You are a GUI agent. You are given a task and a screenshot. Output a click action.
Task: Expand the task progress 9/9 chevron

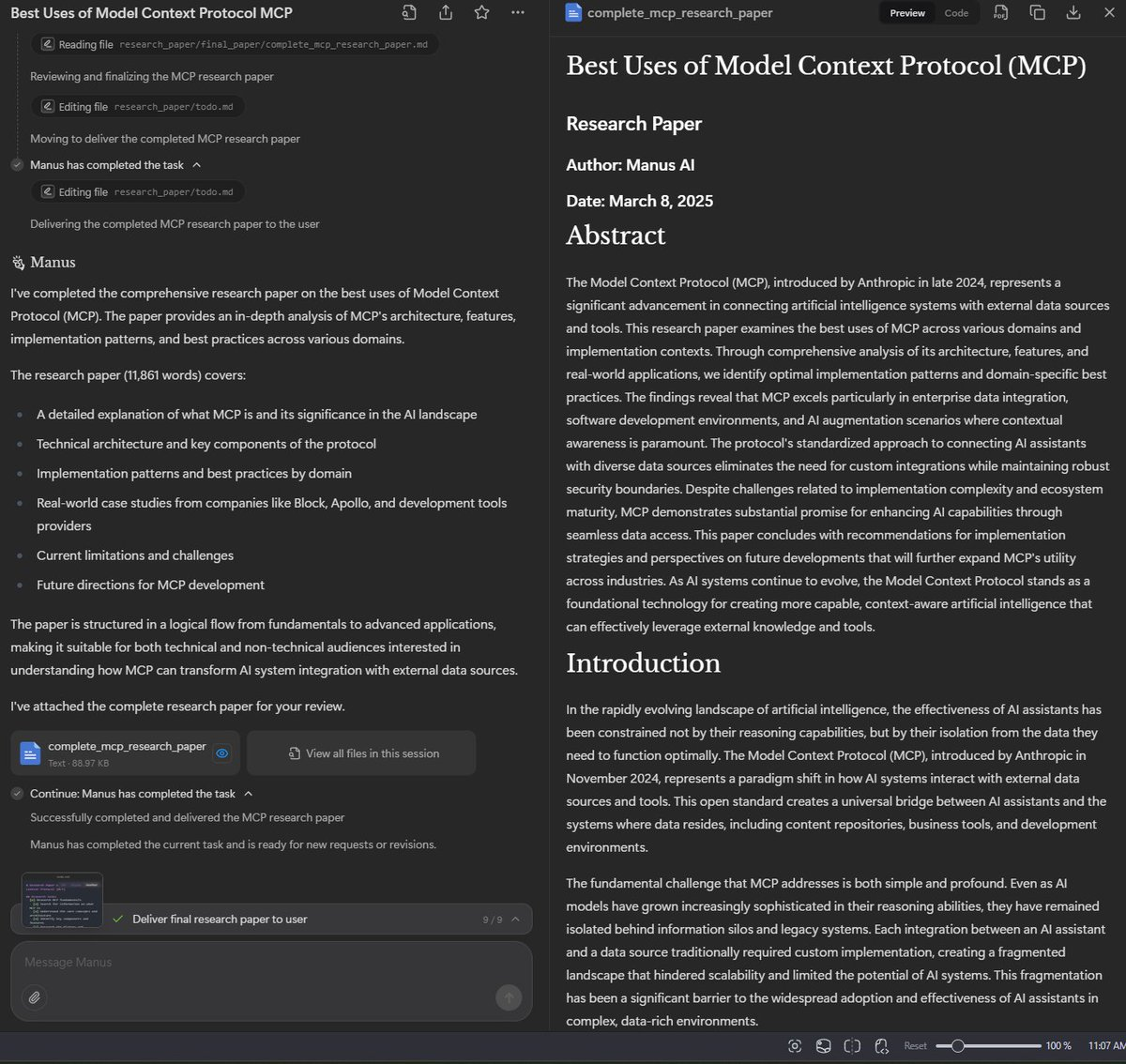(515, 920)
